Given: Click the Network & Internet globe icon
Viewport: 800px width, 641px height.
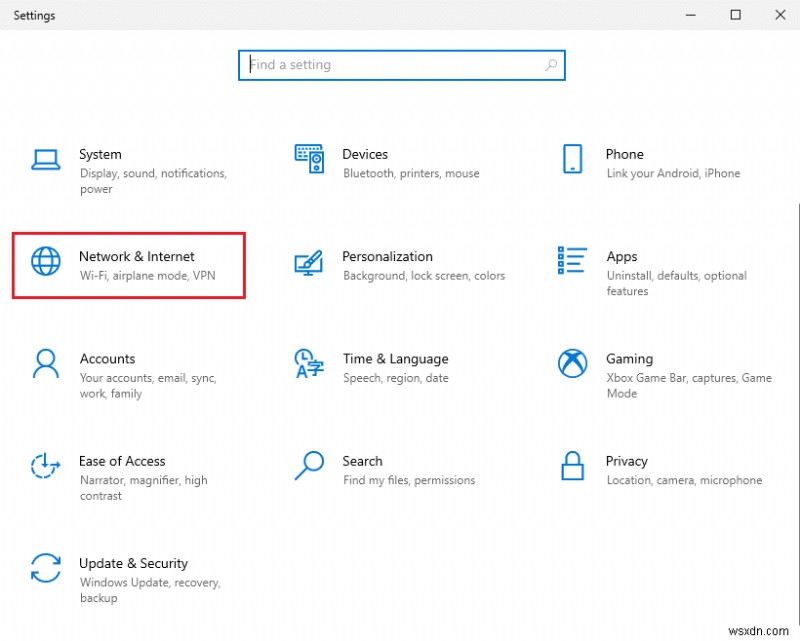Looking at the screenshot, I should coord(45,262).
